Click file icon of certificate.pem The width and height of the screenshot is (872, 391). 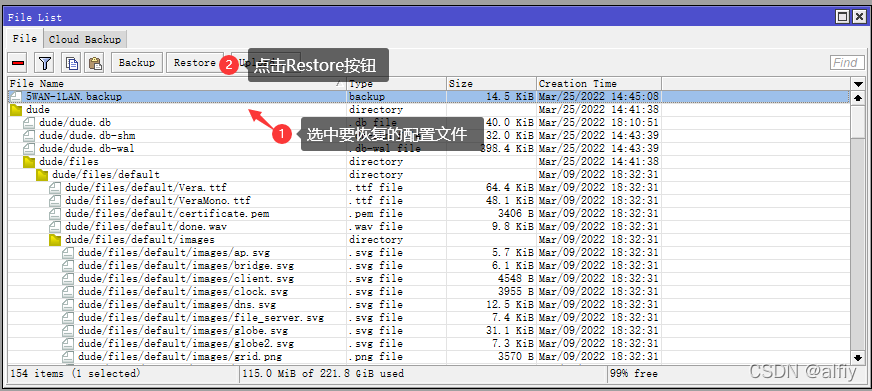[x=54, y=214]
